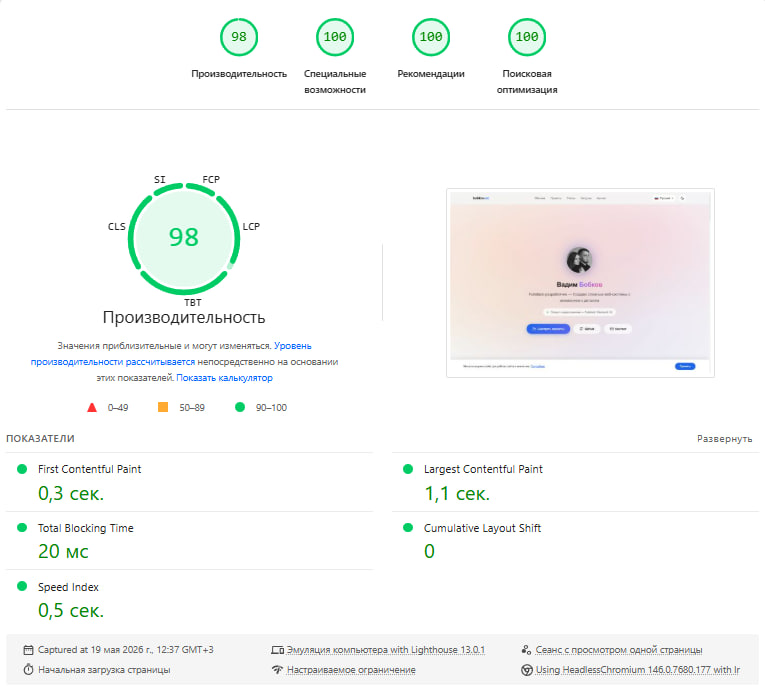Screen dimensions: 765x689
Task: Open the Специальные возможности 100 score gauge
Action: click(335, 37)
